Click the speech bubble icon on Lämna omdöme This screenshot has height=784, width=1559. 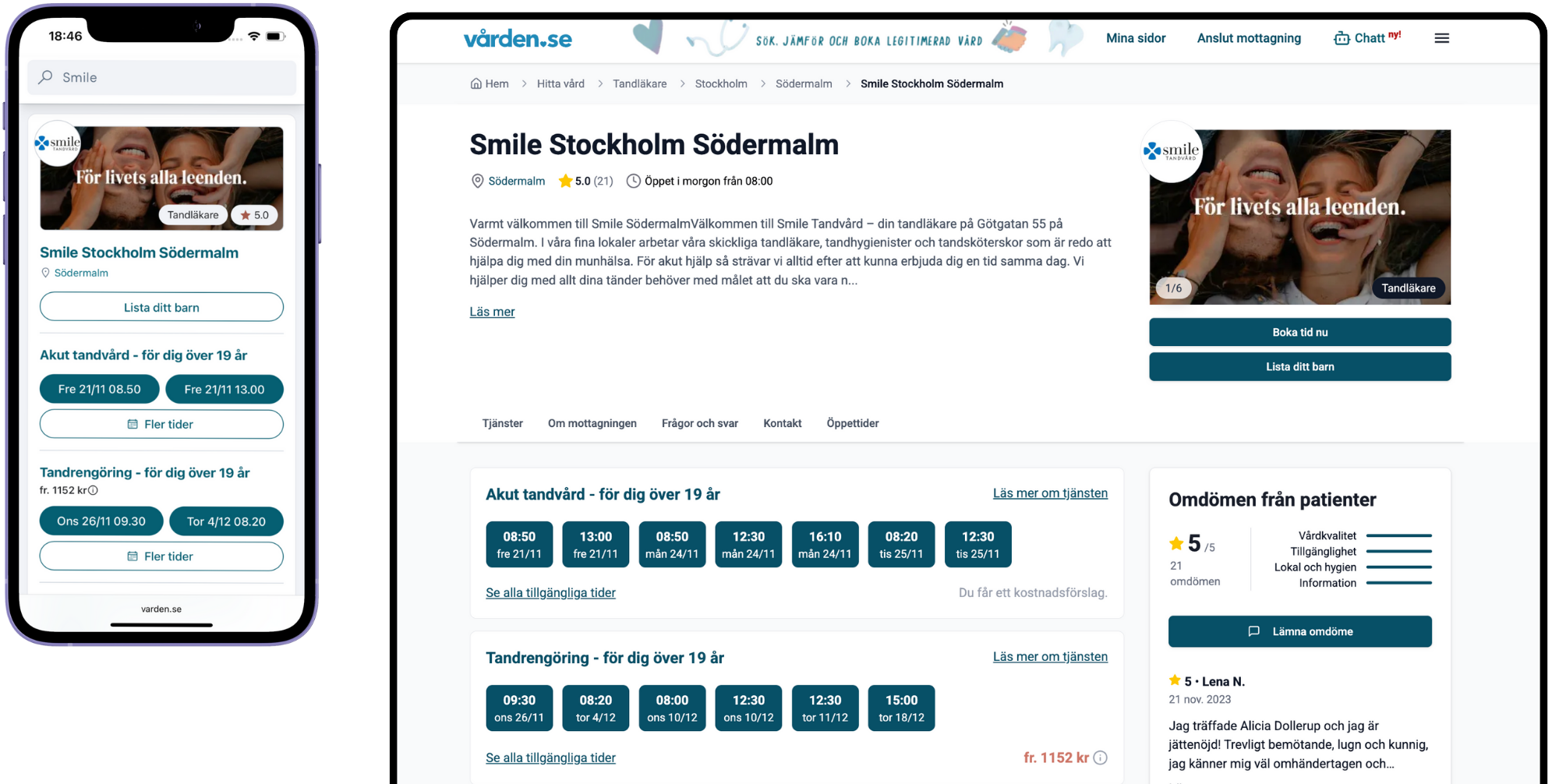coord(1253,631)
